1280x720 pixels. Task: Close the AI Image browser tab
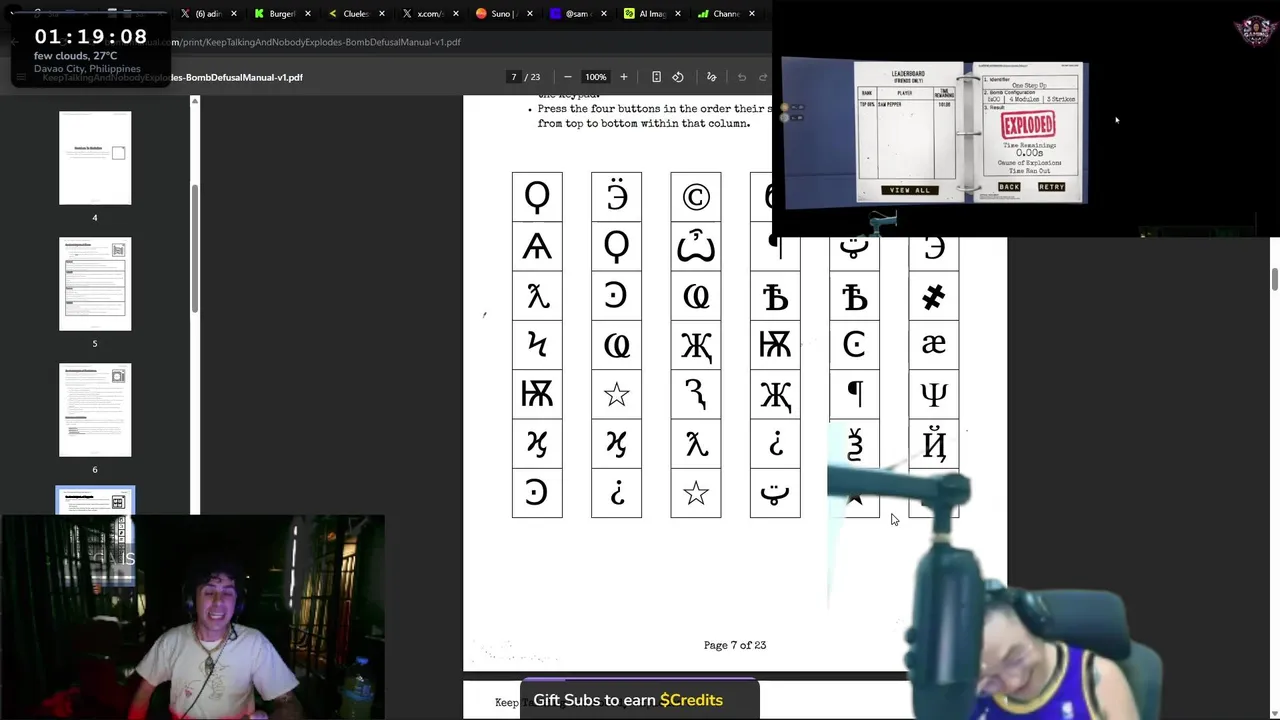(x=677, y=14)
